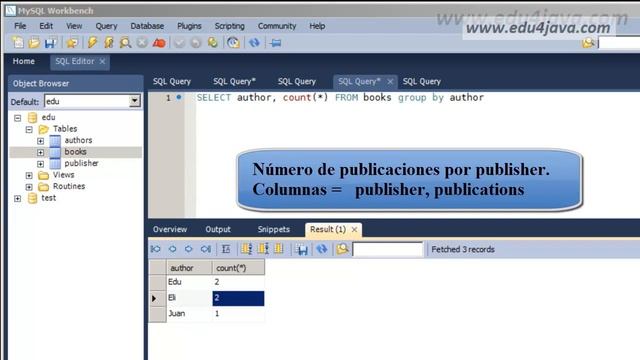
Task: Expand the publisher table node
Action: 40,164
